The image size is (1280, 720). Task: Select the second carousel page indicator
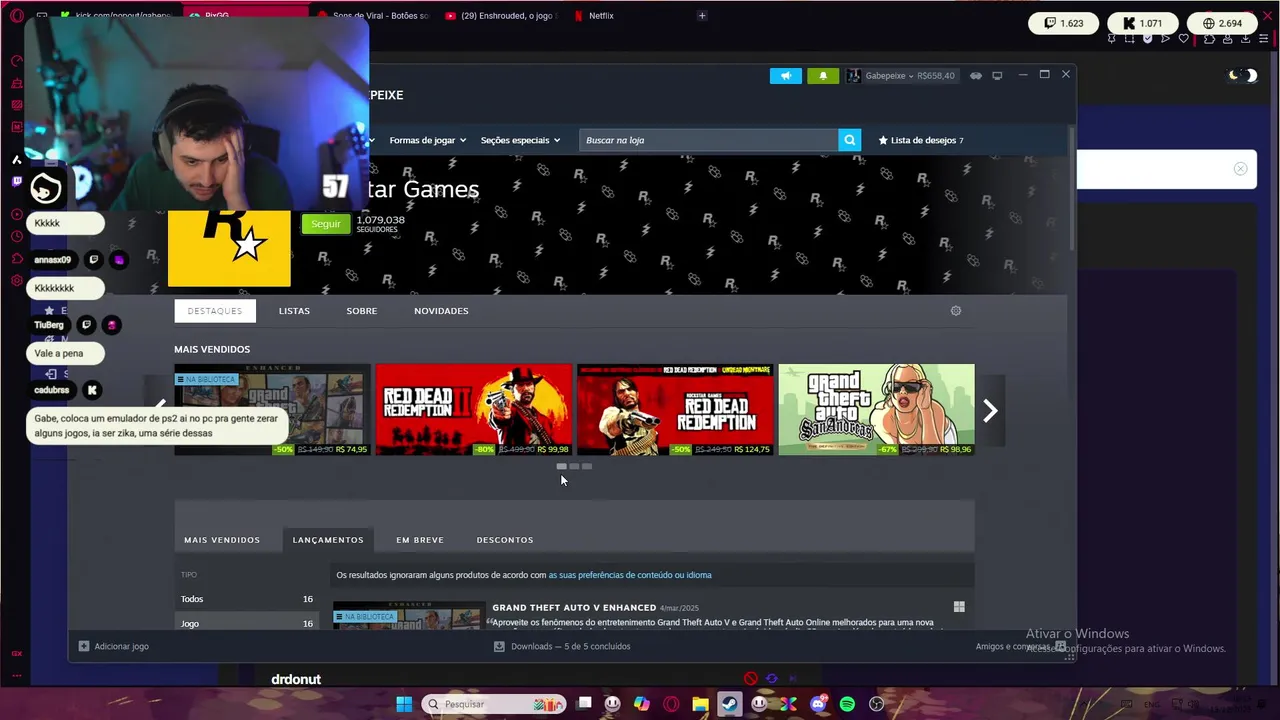(574, 466)
